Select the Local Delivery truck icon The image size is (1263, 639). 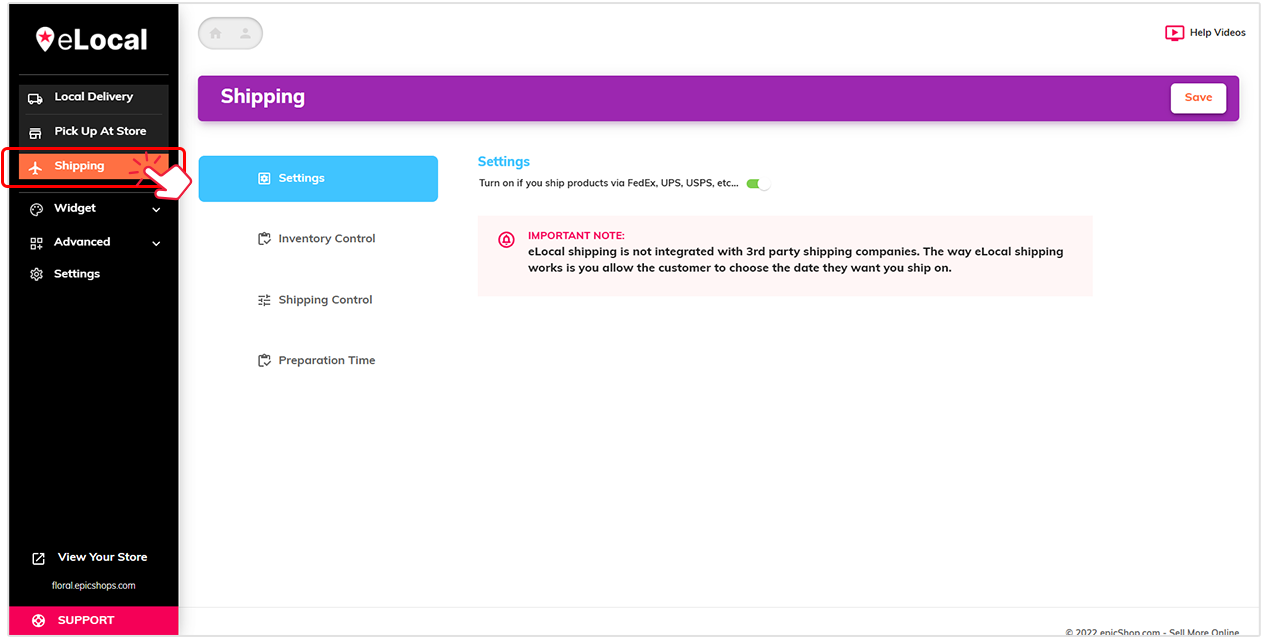coord(37,96)
